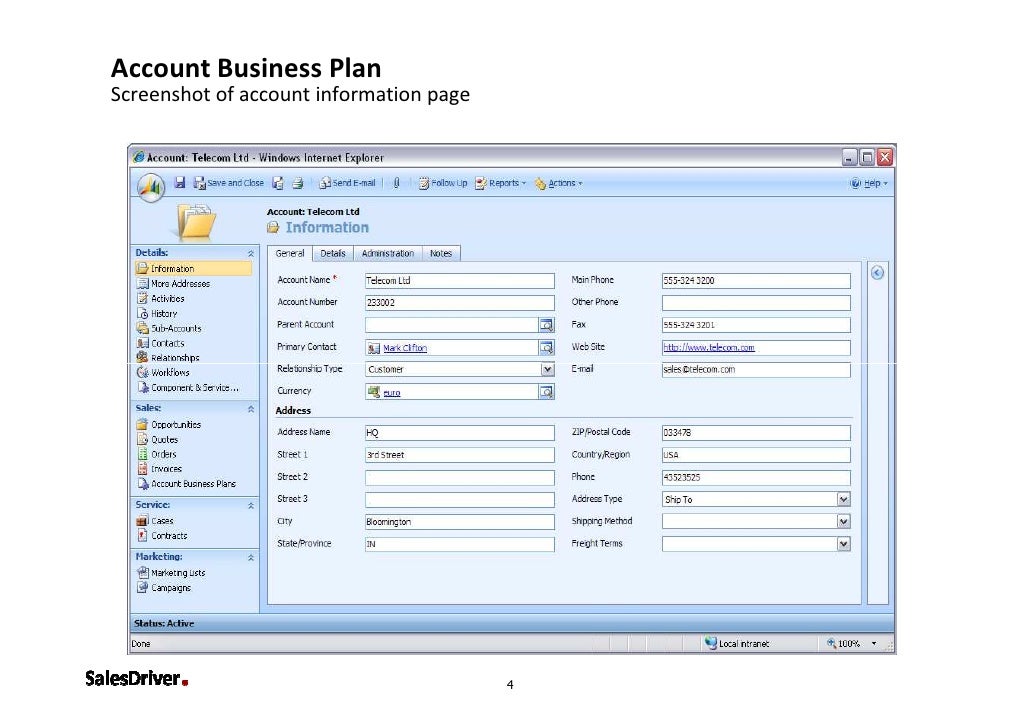This screenshot has width=1030, height=728.
Task: Click the Save floppy disk icon
Action: point(179,183)
